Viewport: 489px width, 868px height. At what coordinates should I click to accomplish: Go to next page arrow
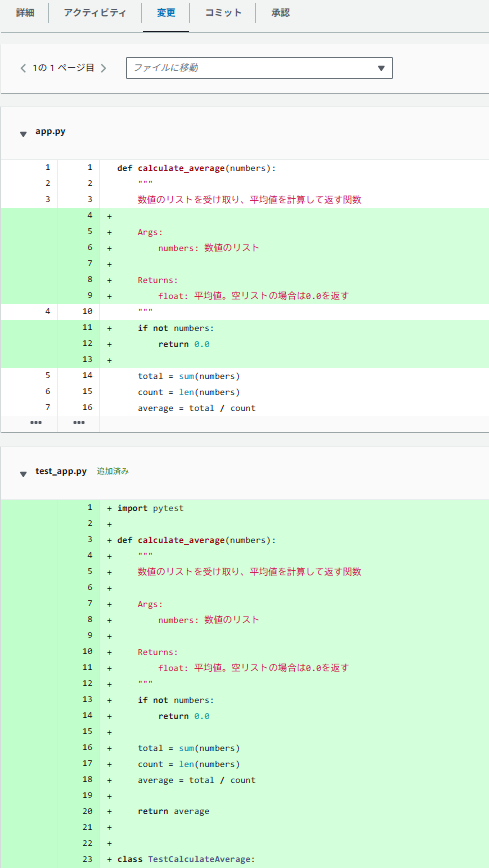104,68
